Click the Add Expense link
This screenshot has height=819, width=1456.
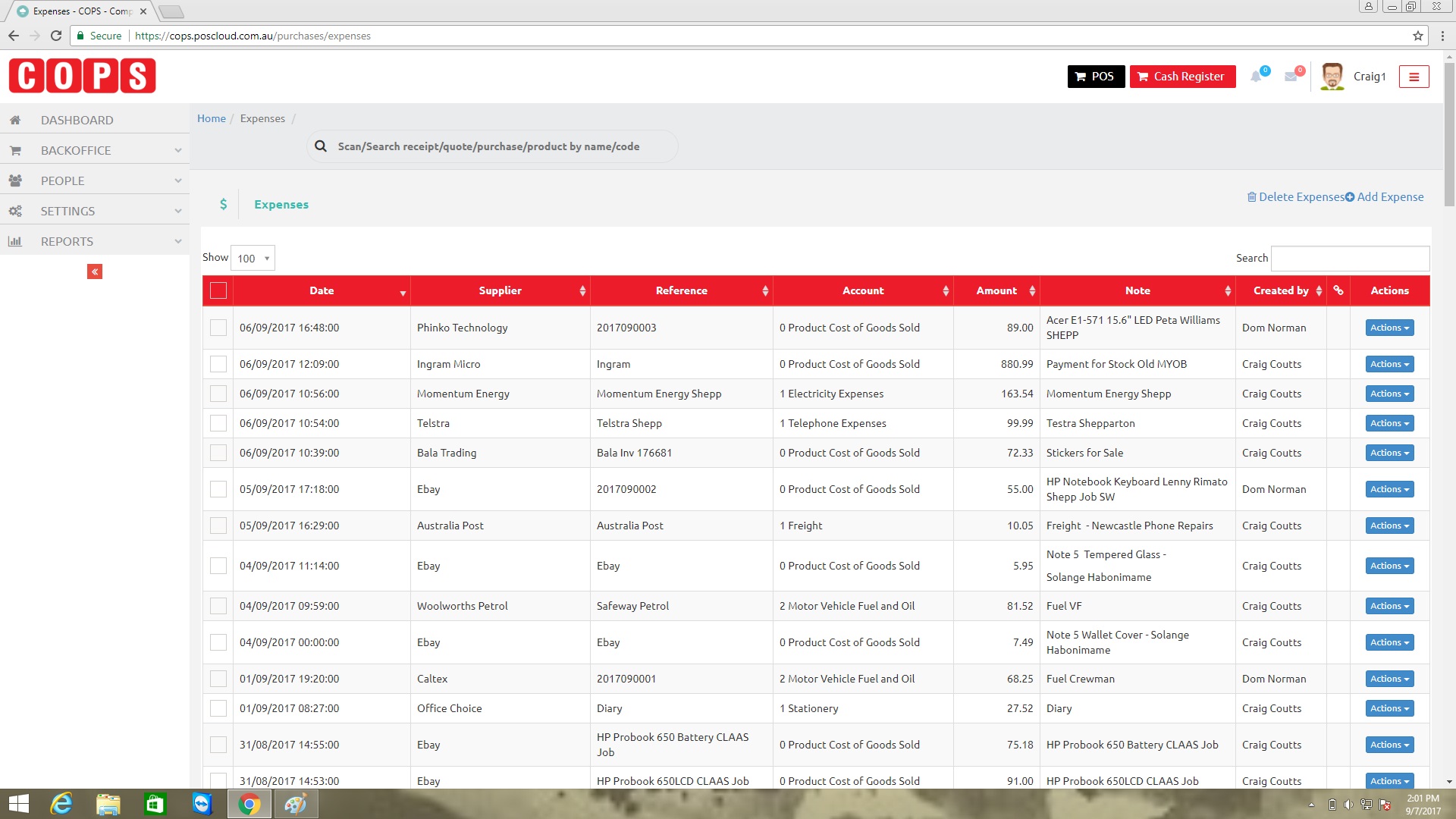(1385, 197)
